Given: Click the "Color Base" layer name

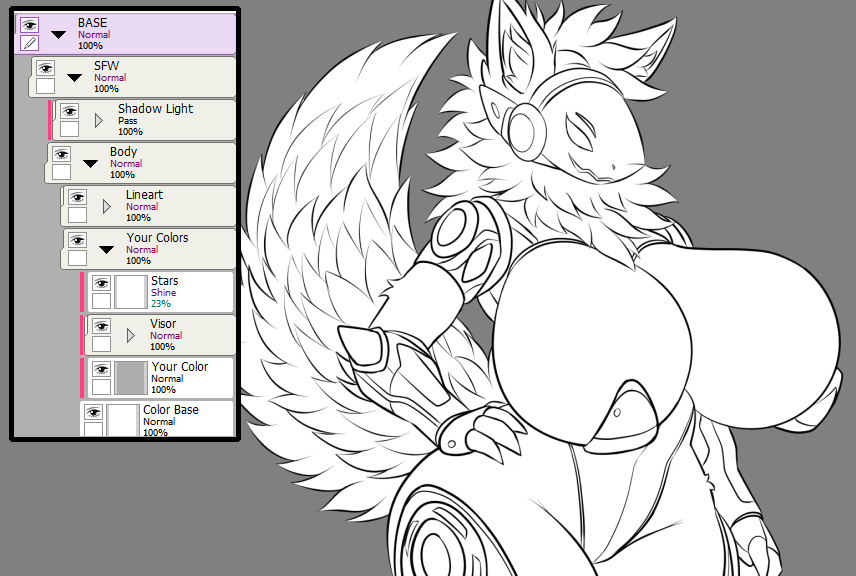Looking at the screenshot, I should point(171,410).
